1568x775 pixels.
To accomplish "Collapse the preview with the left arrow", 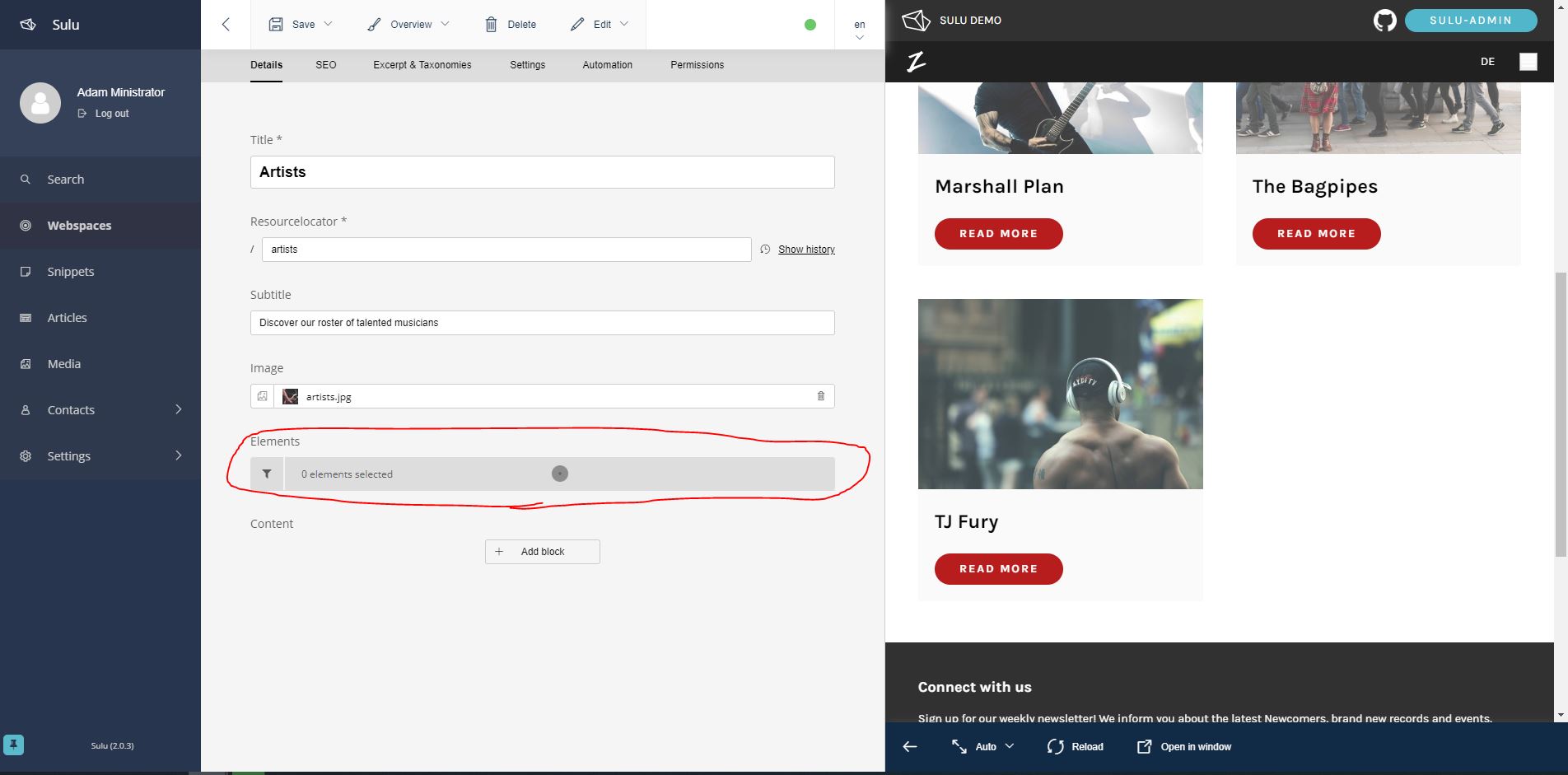I will 910,747.
